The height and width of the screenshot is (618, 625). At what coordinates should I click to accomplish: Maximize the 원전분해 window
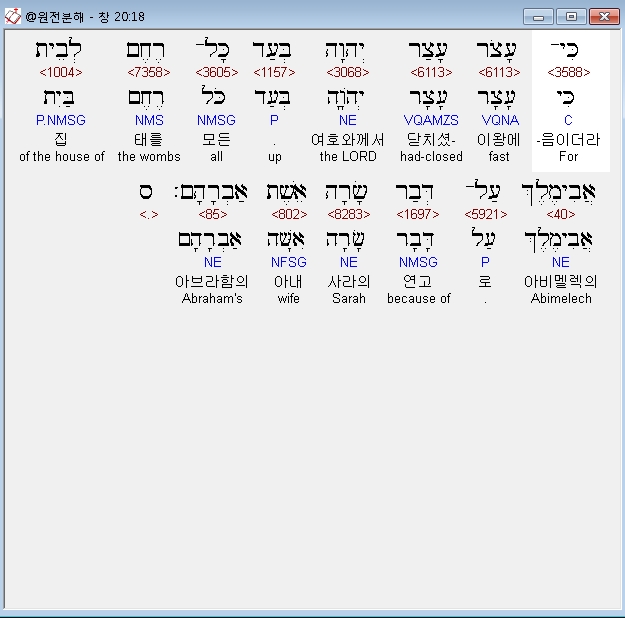571,17
